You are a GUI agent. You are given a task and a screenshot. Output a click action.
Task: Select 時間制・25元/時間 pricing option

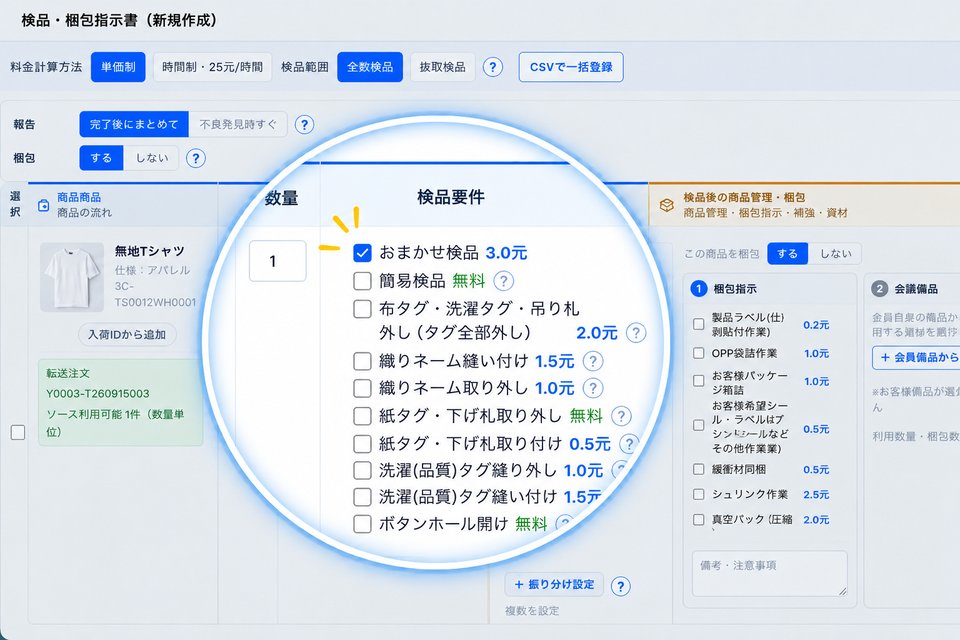point(212,67)
